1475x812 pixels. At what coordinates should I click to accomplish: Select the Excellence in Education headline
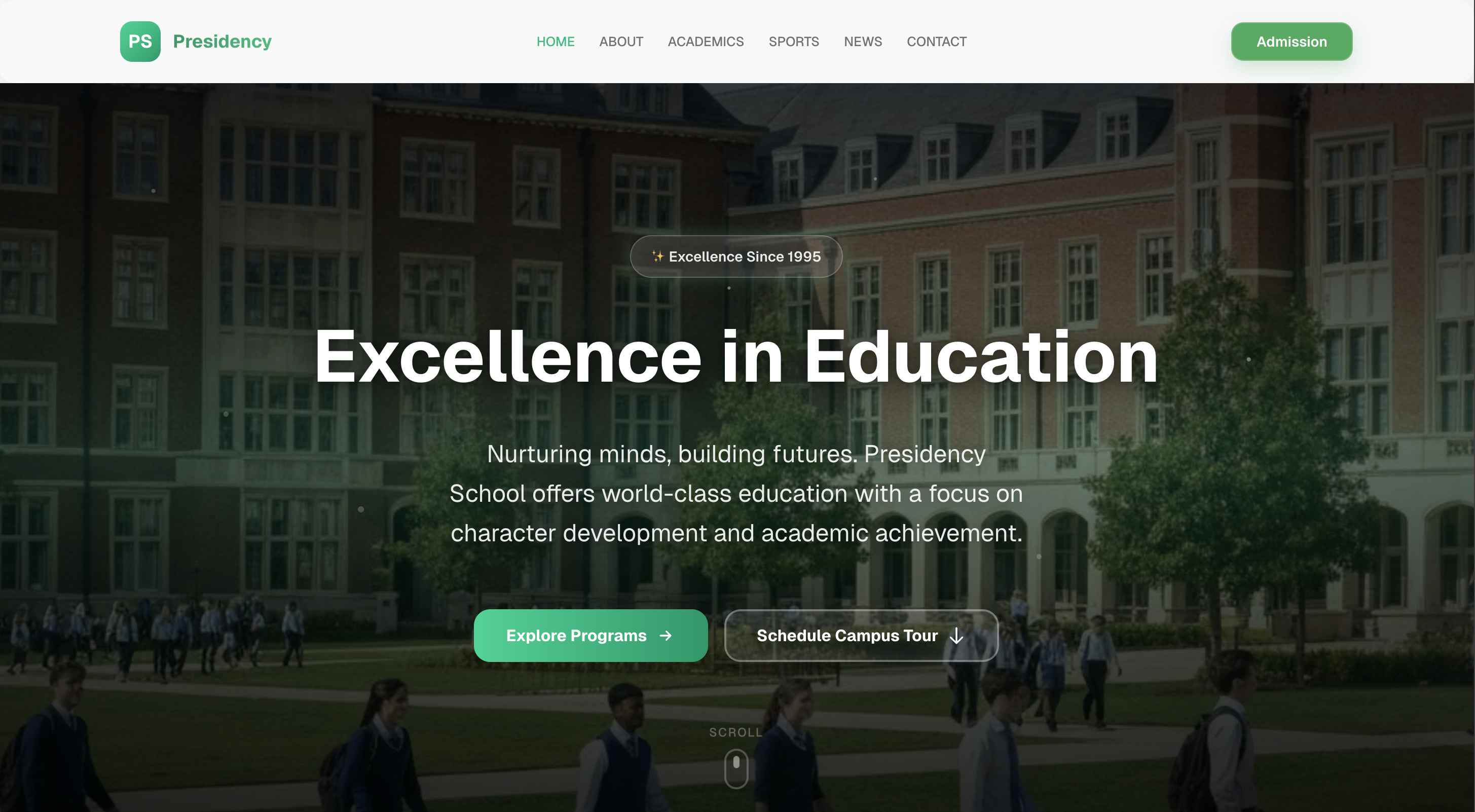pos(736,357)
